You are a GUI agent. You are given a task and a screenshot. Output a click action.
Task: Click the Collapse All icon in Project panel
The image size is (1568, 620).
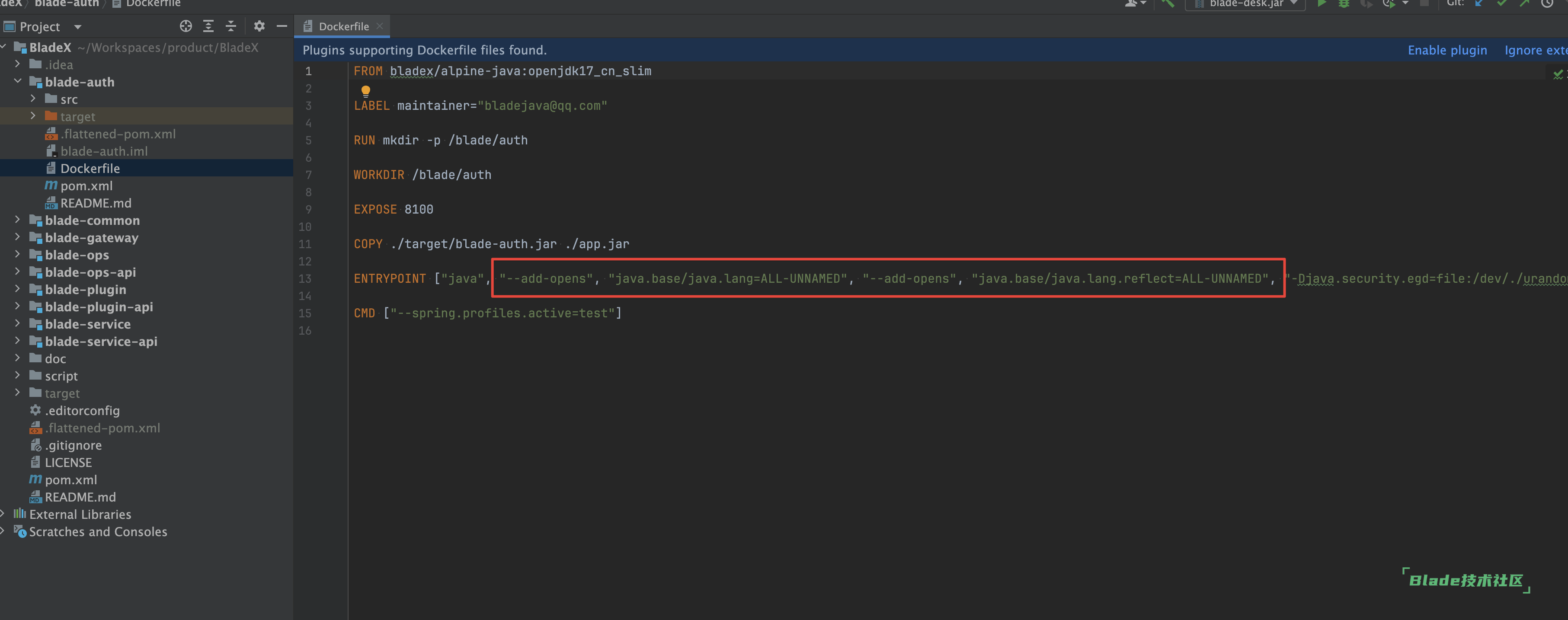[230, 26]
